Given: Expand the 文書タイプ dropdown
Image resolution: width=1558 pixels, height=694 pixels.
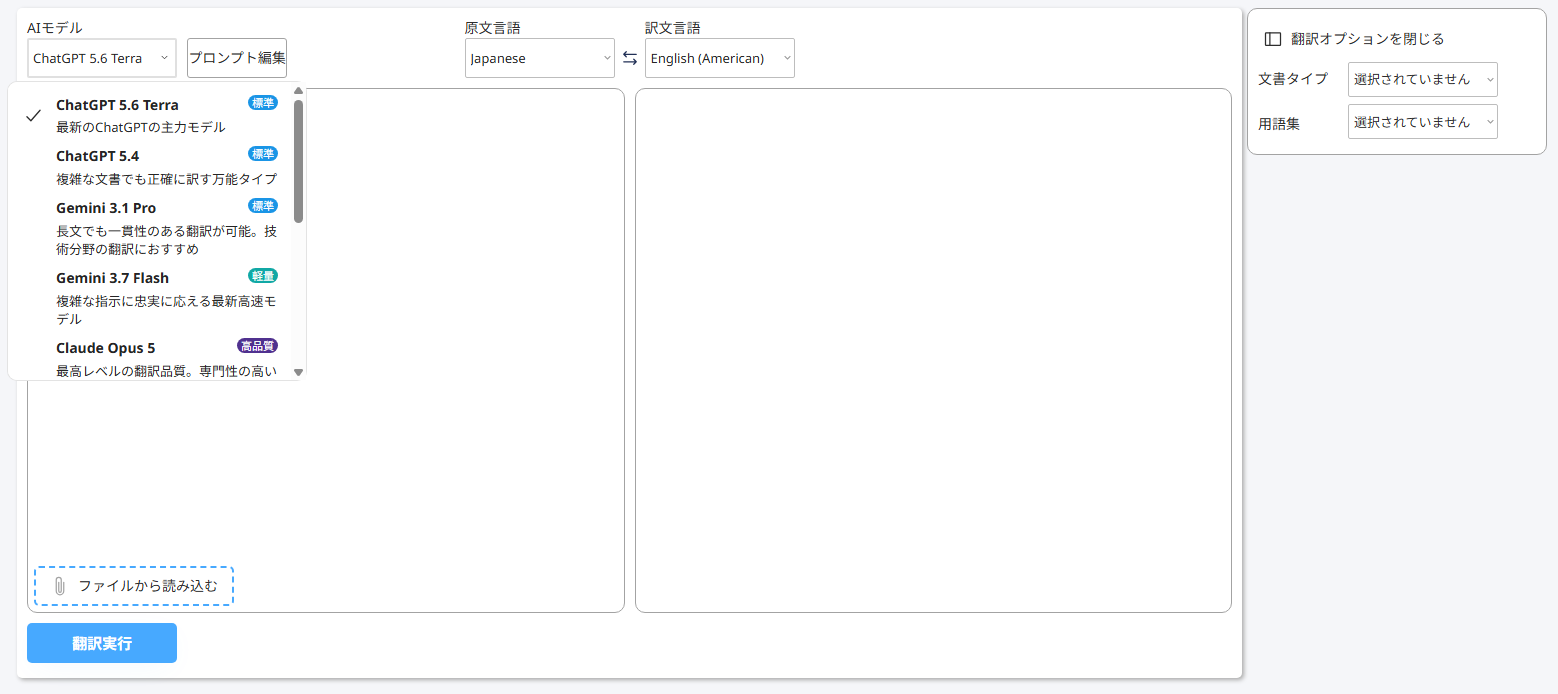Looking at the screenshot, I should click(1423, 79).
